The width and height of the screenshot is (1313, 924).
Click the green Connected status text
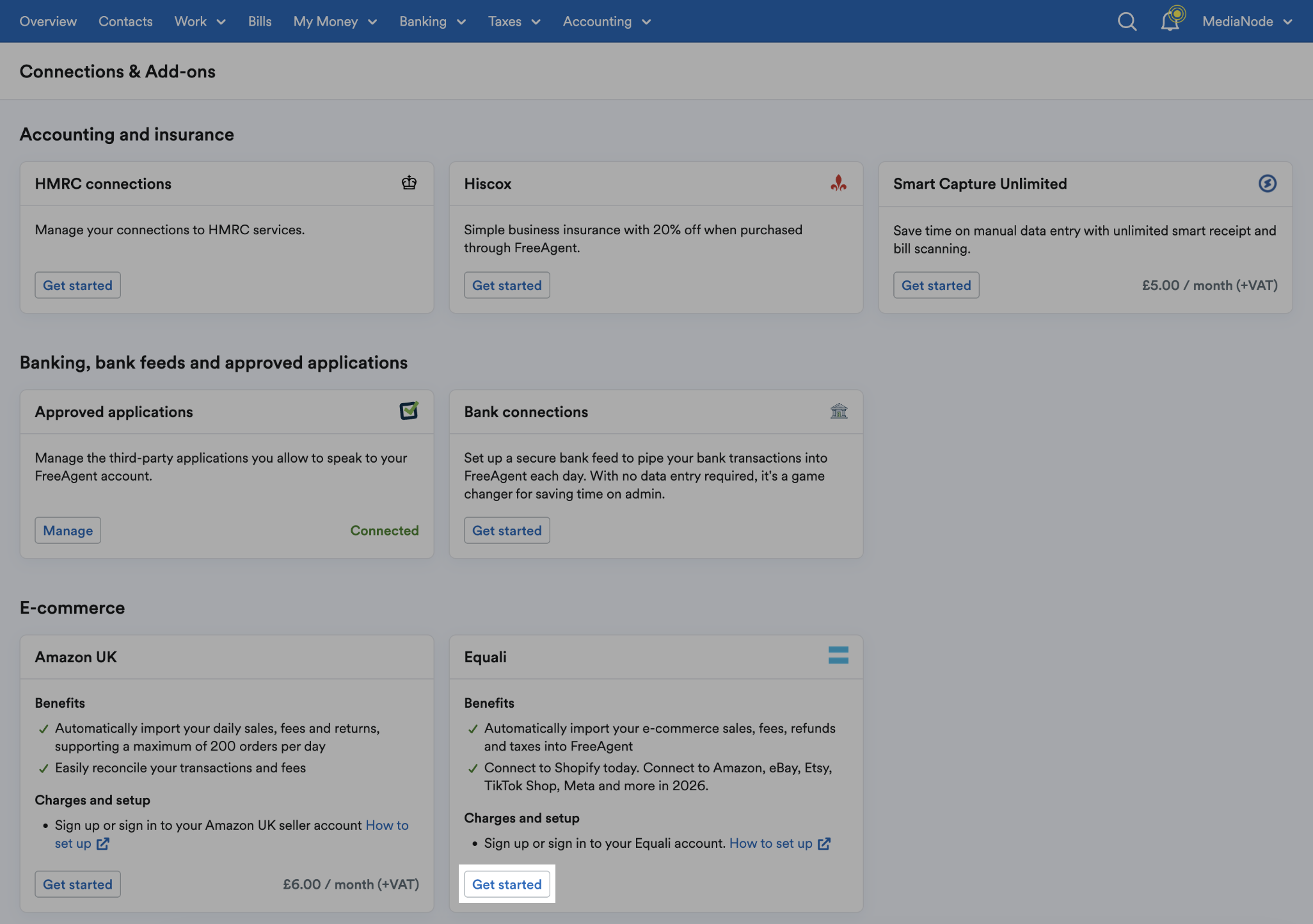(x=385, y=530)
